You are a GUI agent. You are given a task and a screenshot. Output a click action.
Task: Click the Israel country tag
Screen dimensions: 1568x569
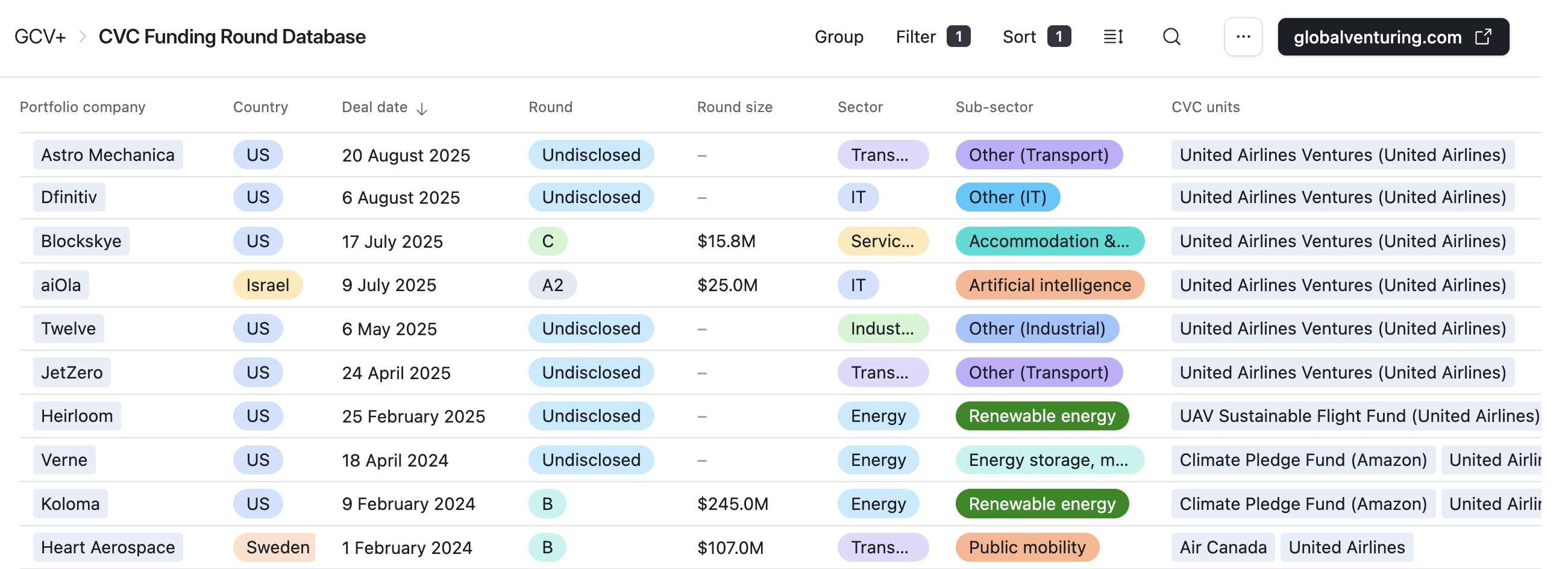[x=267, y=285]
